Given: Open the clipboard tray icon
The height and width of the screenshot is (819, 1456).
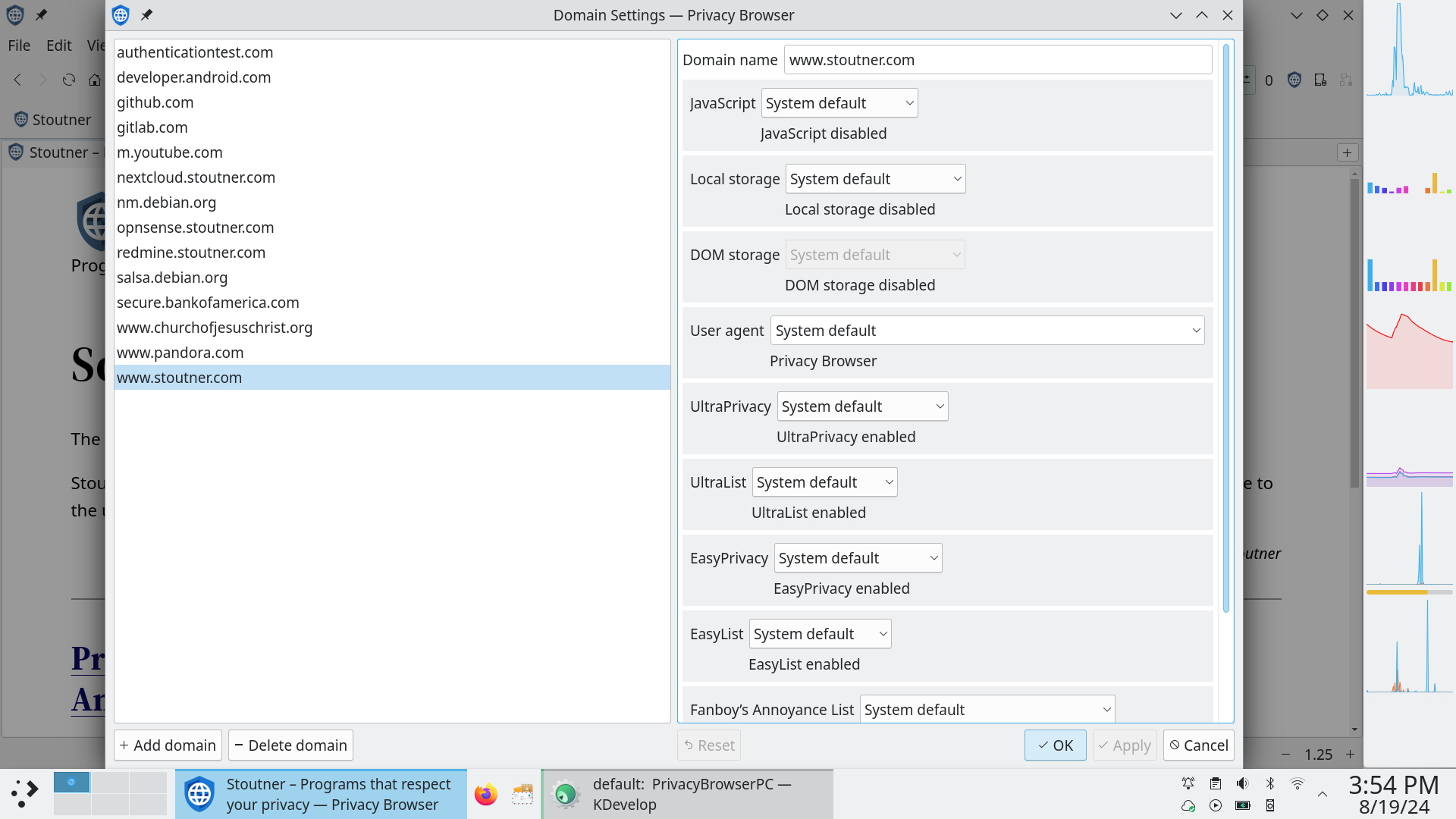Looking at the screenshot, I should [x=1216, y=783].
